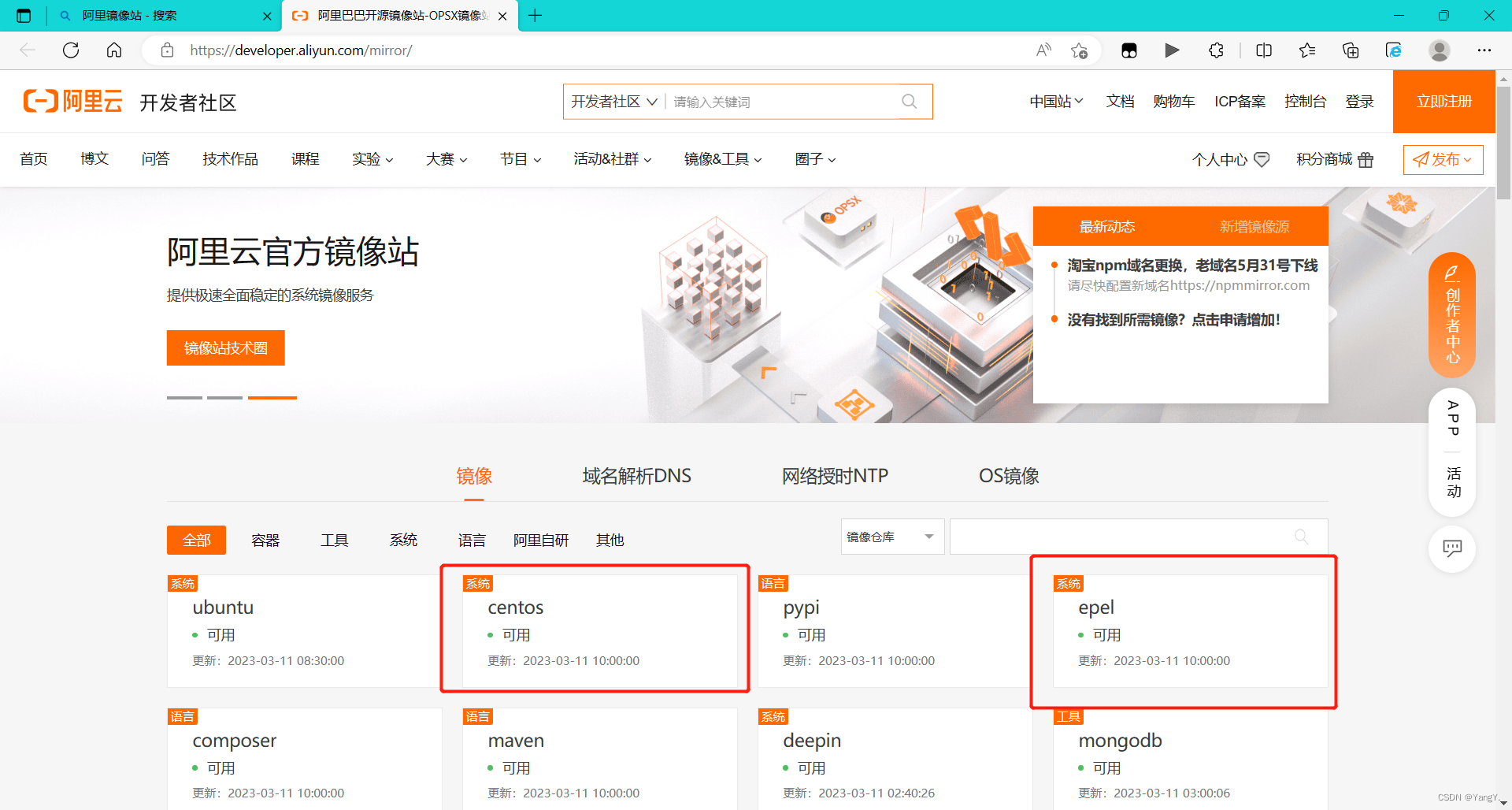Image resolution: width=1512 pixels, height=810 pixels.
Task: Click the Aliyun logo
Action: click(x=73, y=101)
